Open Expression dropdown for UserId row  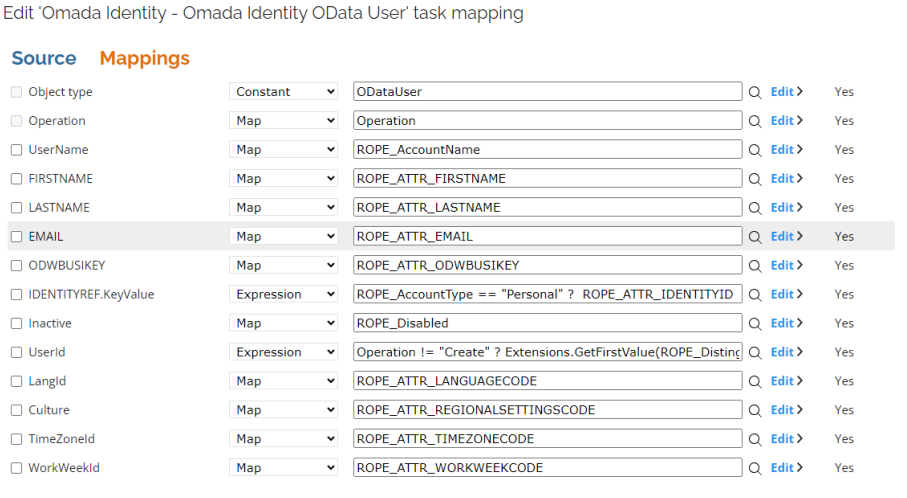point(283,352)
